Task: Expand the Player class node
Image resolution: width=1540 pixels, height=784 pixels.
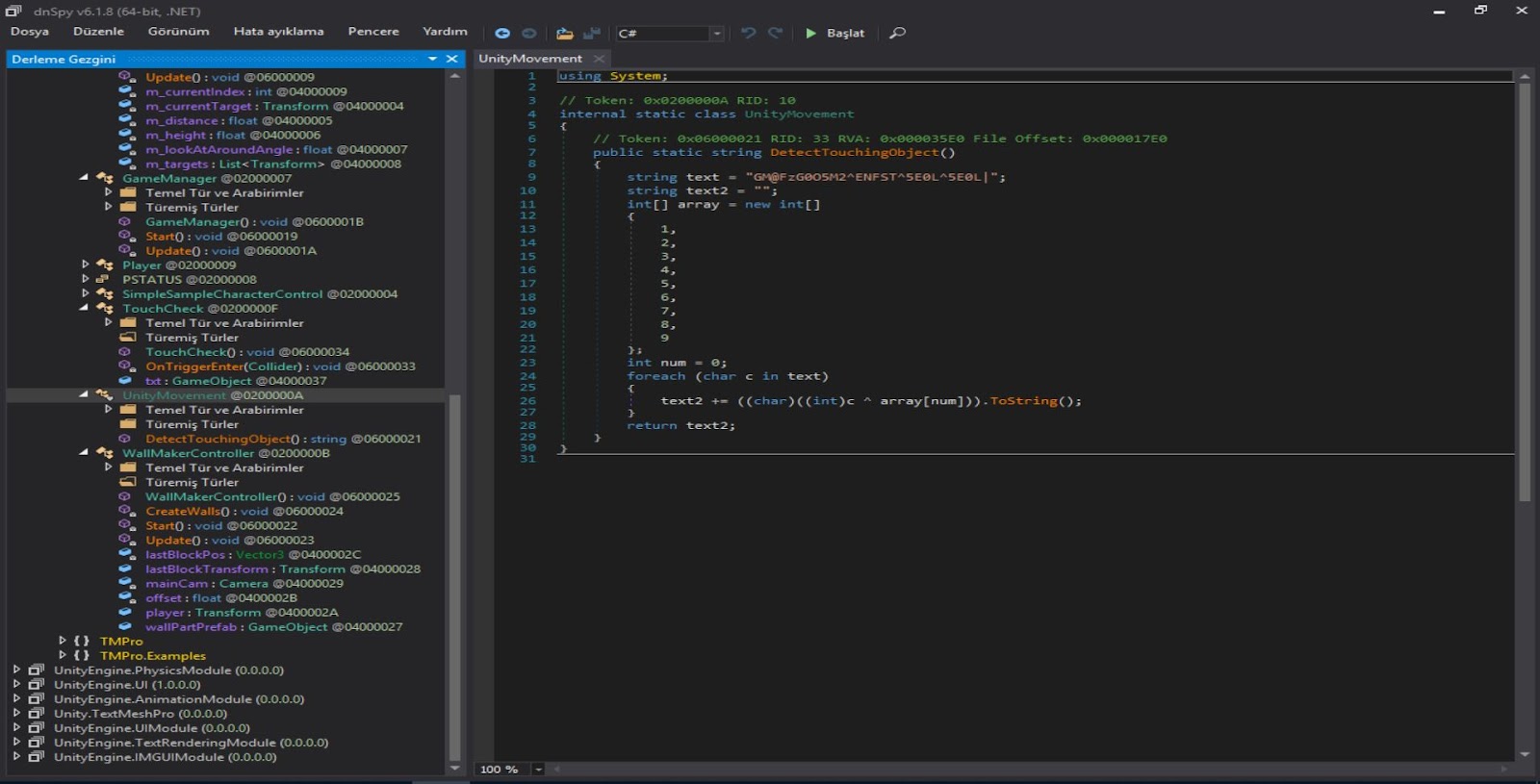Action: pos(85,265)
